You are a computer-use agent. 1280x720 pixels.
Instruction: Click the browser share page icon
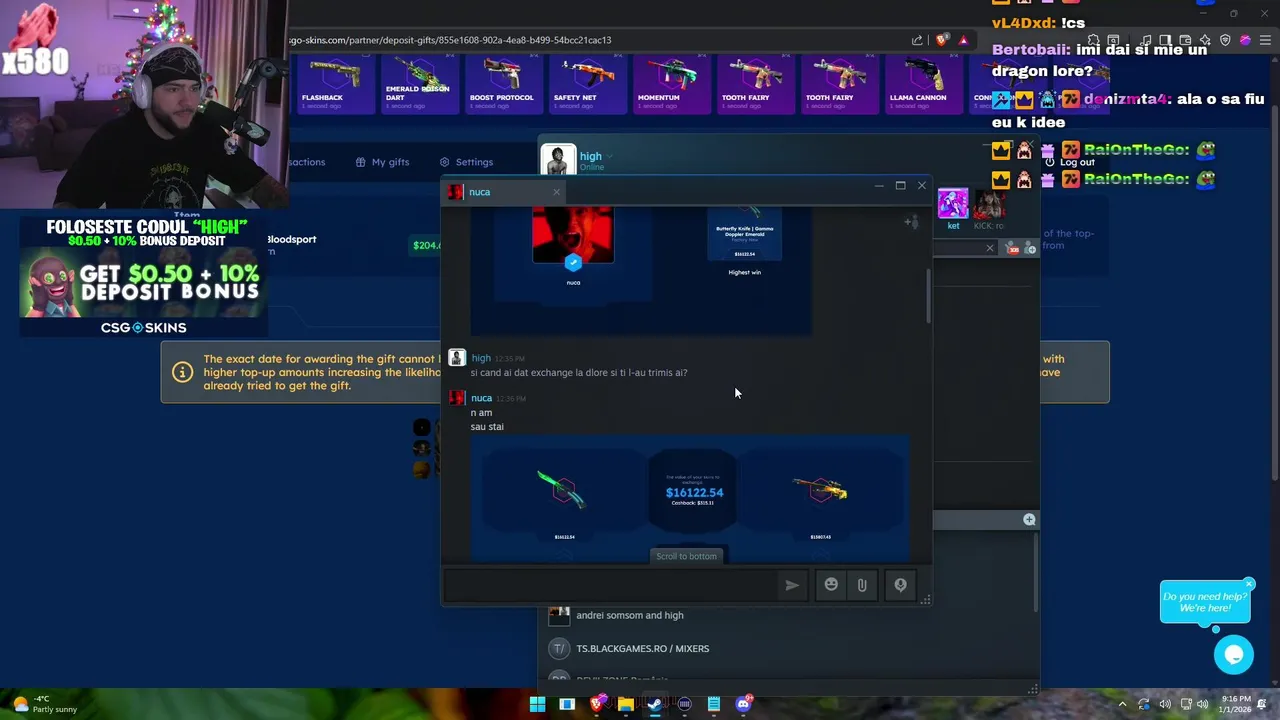click(917, 40)
